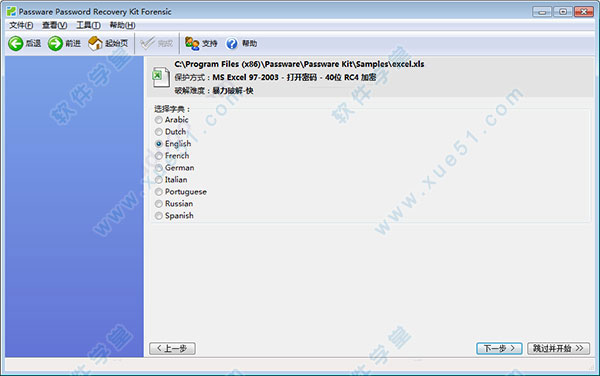Click the Passware app icon in title bar
Image resolution: width=600 pixels, height=376 pixels.
[11, 11]
